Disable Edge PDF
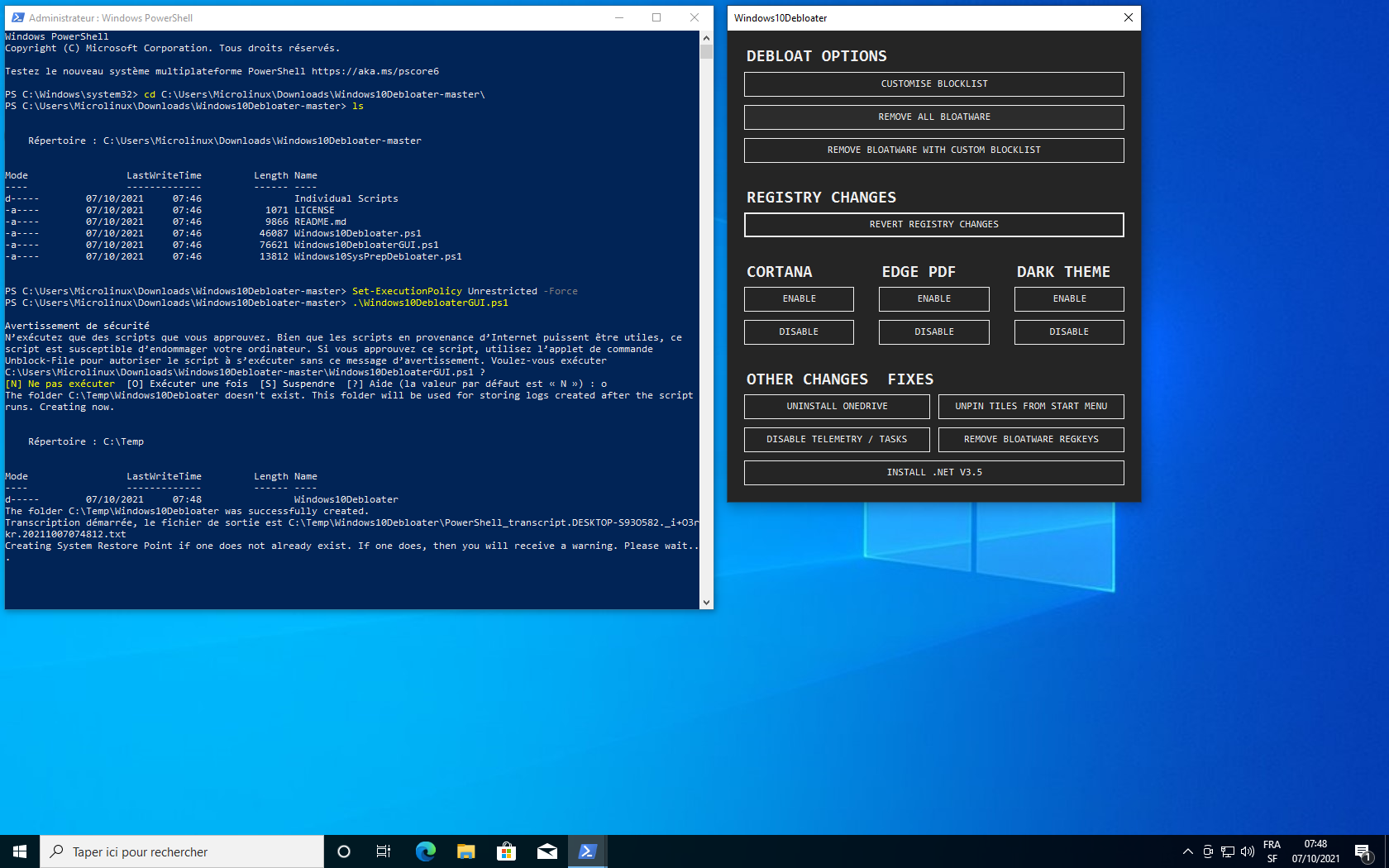 [934, 332]
